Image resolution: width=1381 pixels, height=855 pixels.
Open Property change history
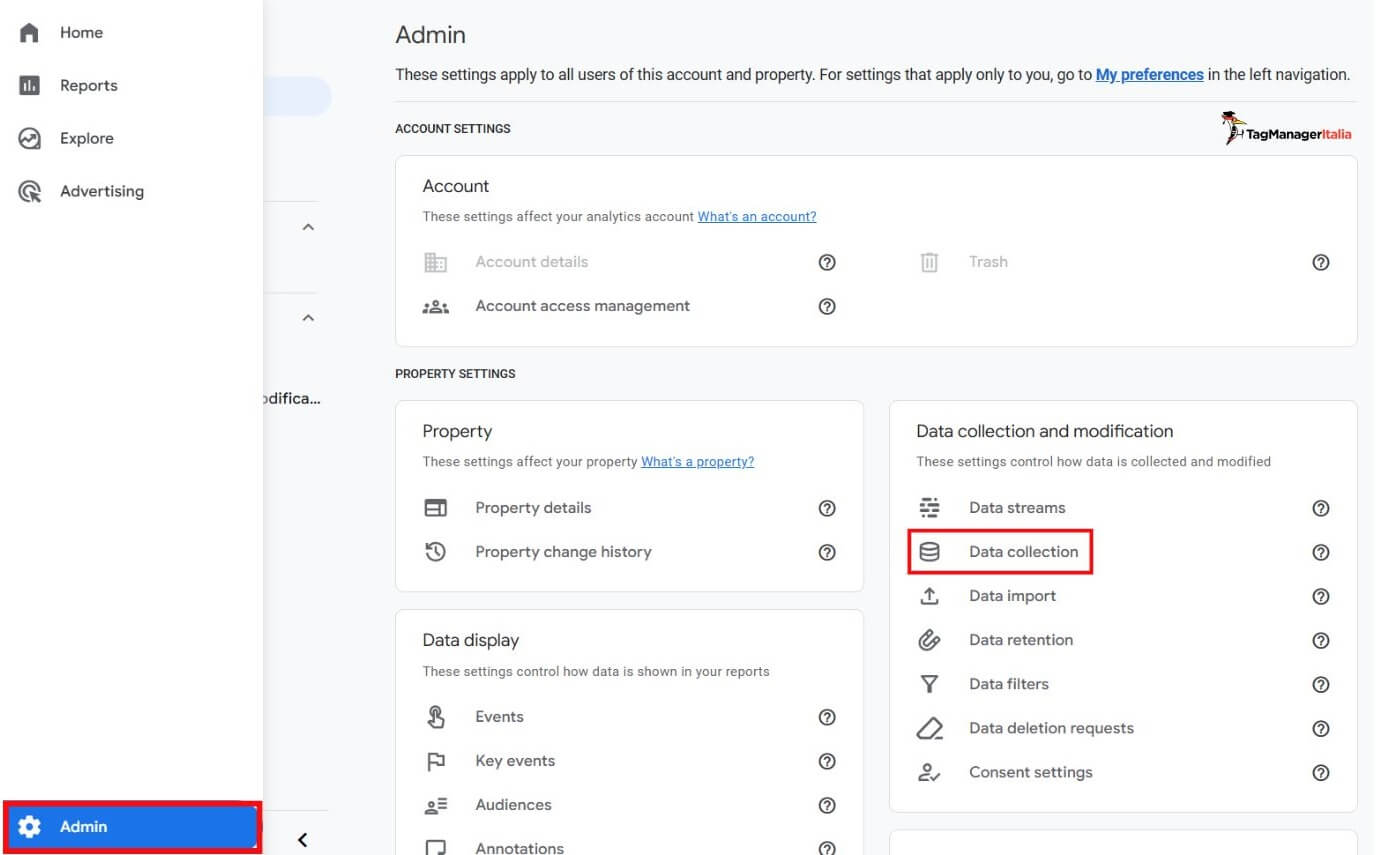click(x=563, y=552)
